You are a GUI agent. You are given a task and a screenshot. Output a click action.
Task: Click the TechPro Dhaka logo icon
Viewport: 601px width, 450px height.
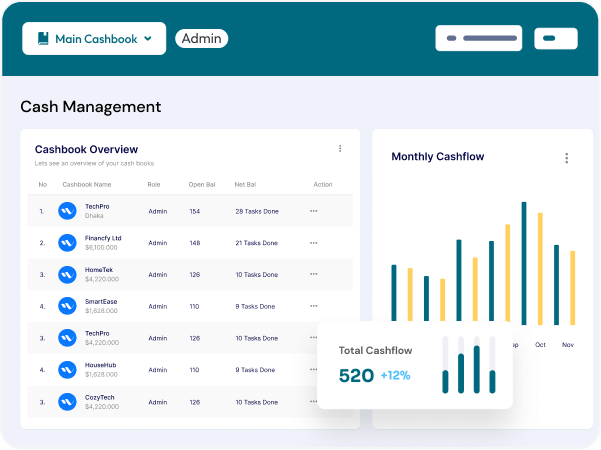coord(68,211)
